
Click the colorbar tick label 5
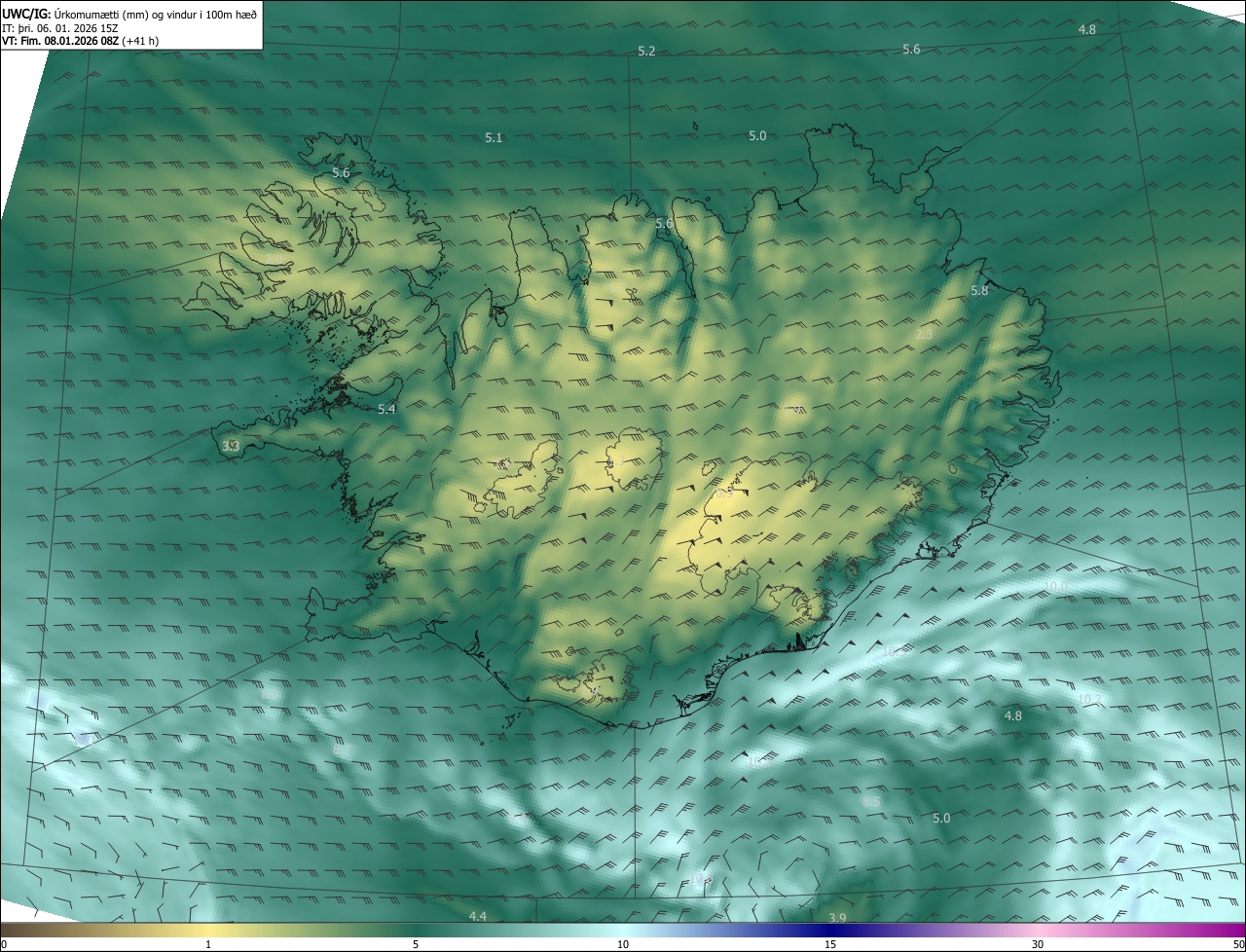[x=416, y=944]
